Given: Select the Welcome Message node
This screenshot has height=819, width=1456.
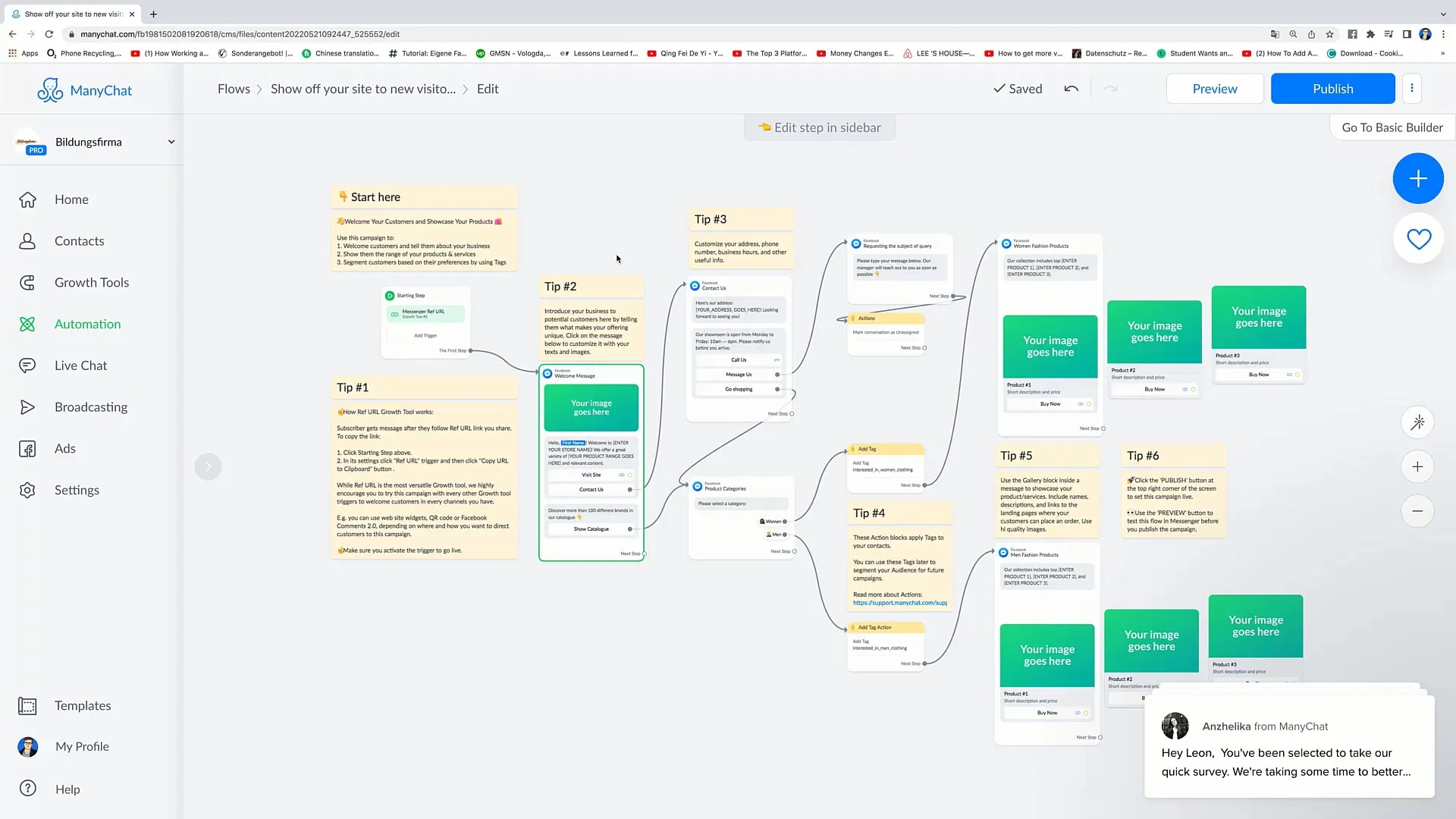Looking at the screenshot, I should click(x=591, y=463).
